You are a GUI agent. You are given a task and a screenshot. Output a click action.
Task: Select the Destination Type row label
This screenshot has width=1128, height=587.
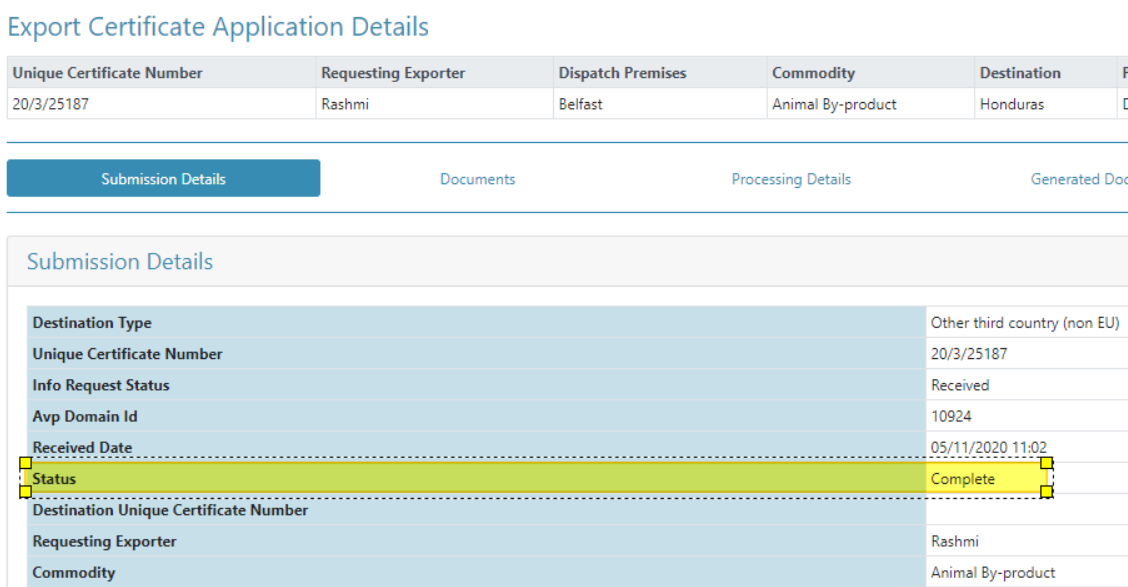(x=92, y=322)
